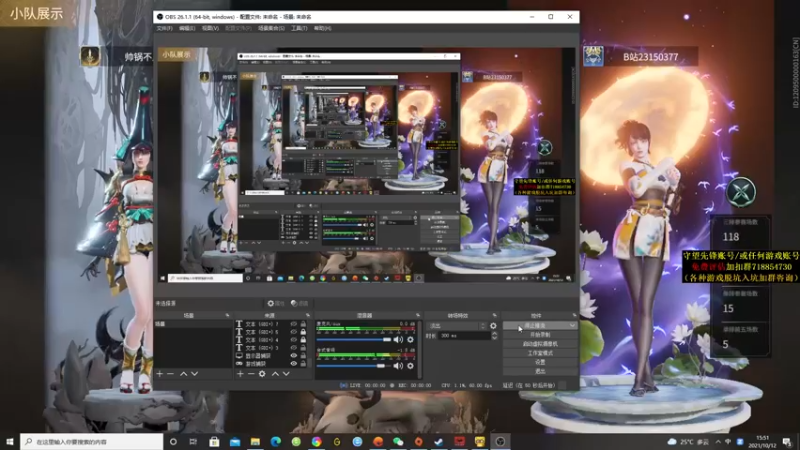Select the scene in the Scenes list

pyautogui.click(x=193, y=324)
